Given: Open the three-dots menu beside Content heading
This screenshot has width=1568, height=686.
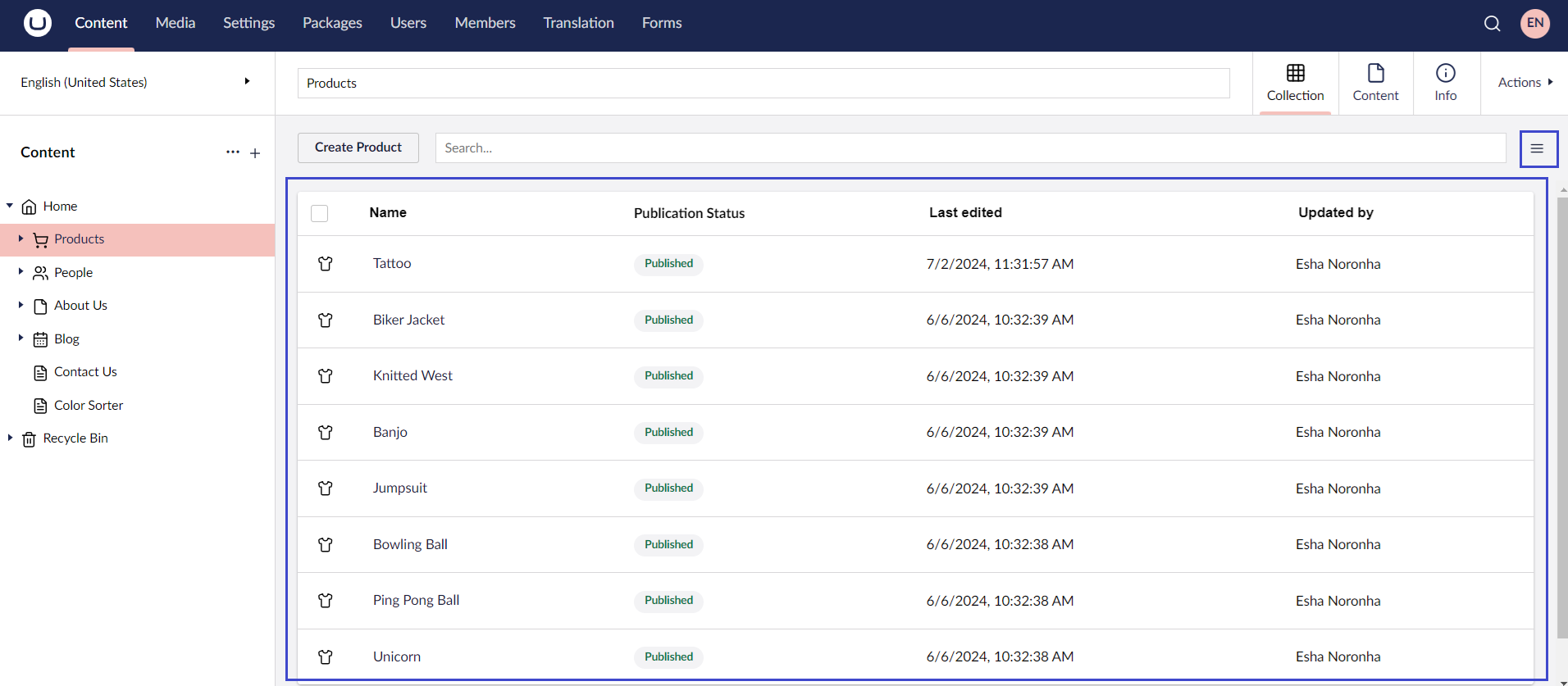Looking at the screenshot, I should point(233,152).
